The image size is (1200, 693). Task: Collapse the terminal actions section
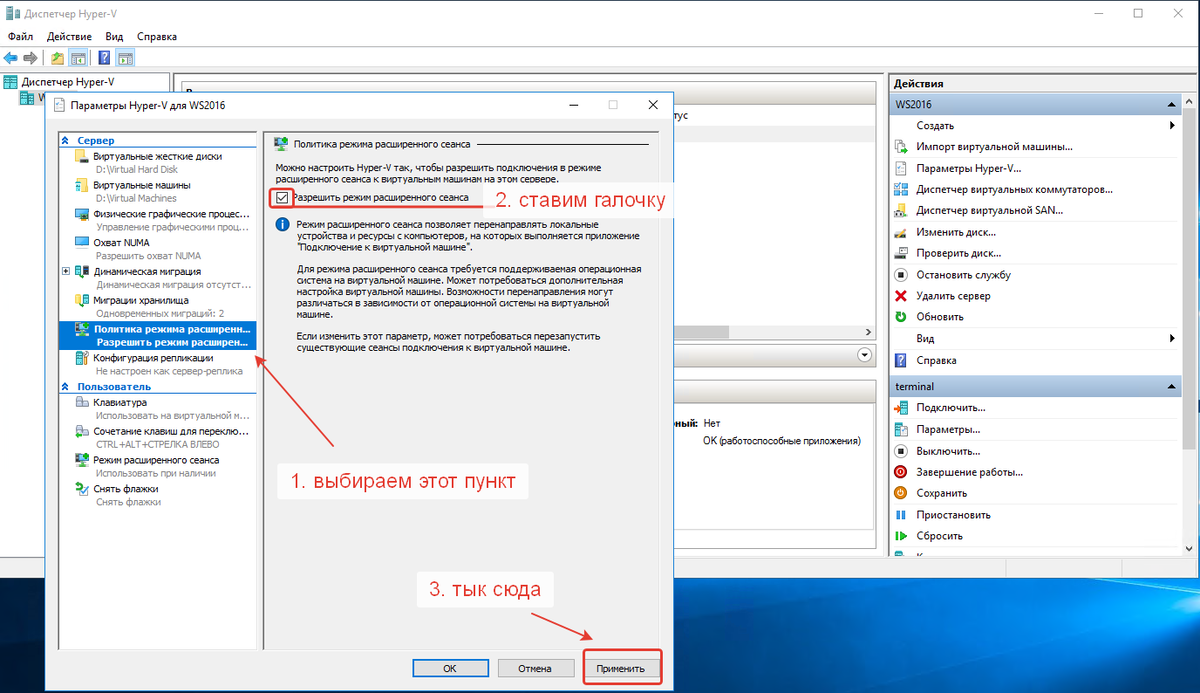(1171, 386)
